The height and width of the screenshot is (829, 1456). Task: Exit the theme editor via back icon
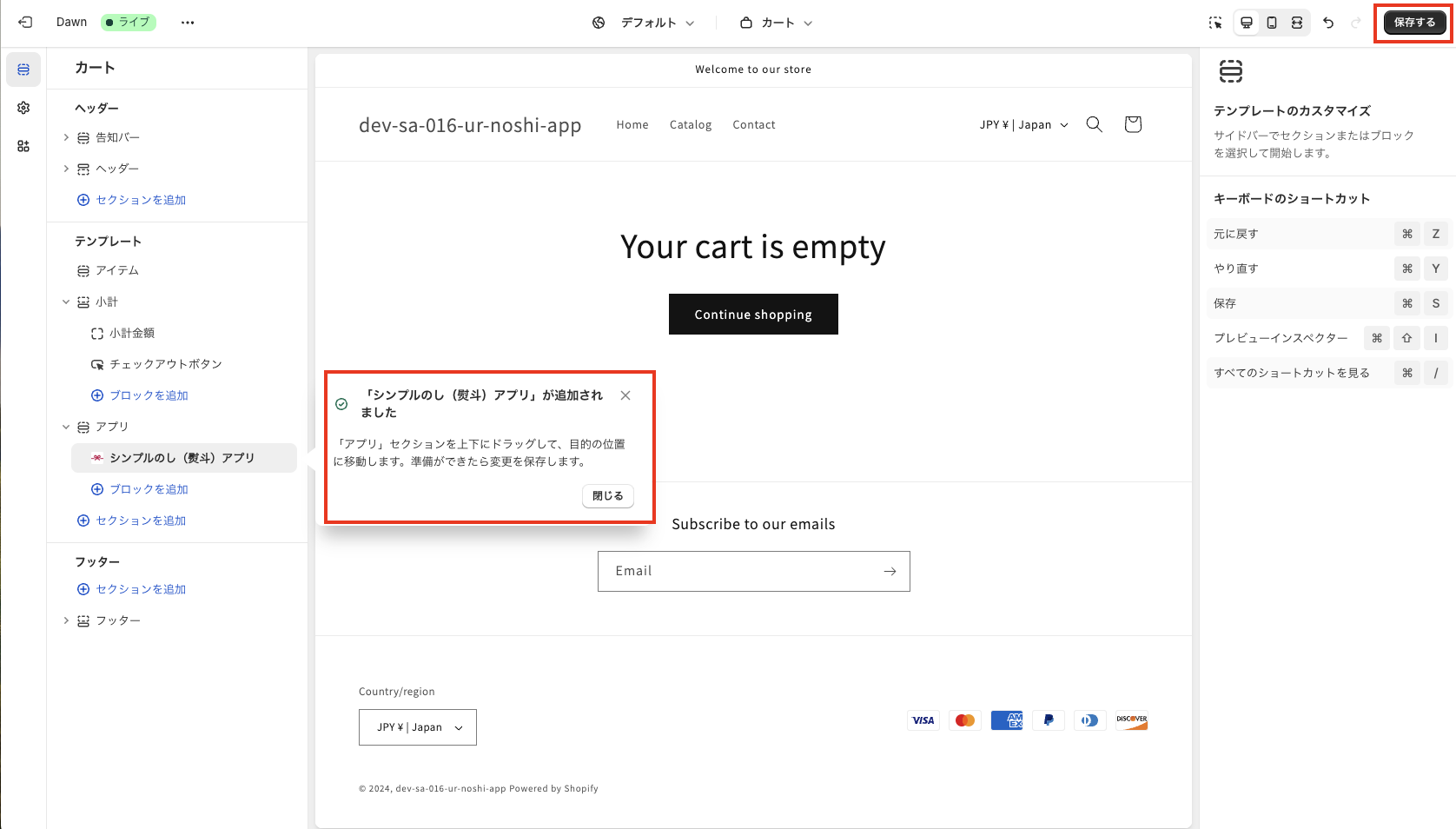[x=25, y=23]
